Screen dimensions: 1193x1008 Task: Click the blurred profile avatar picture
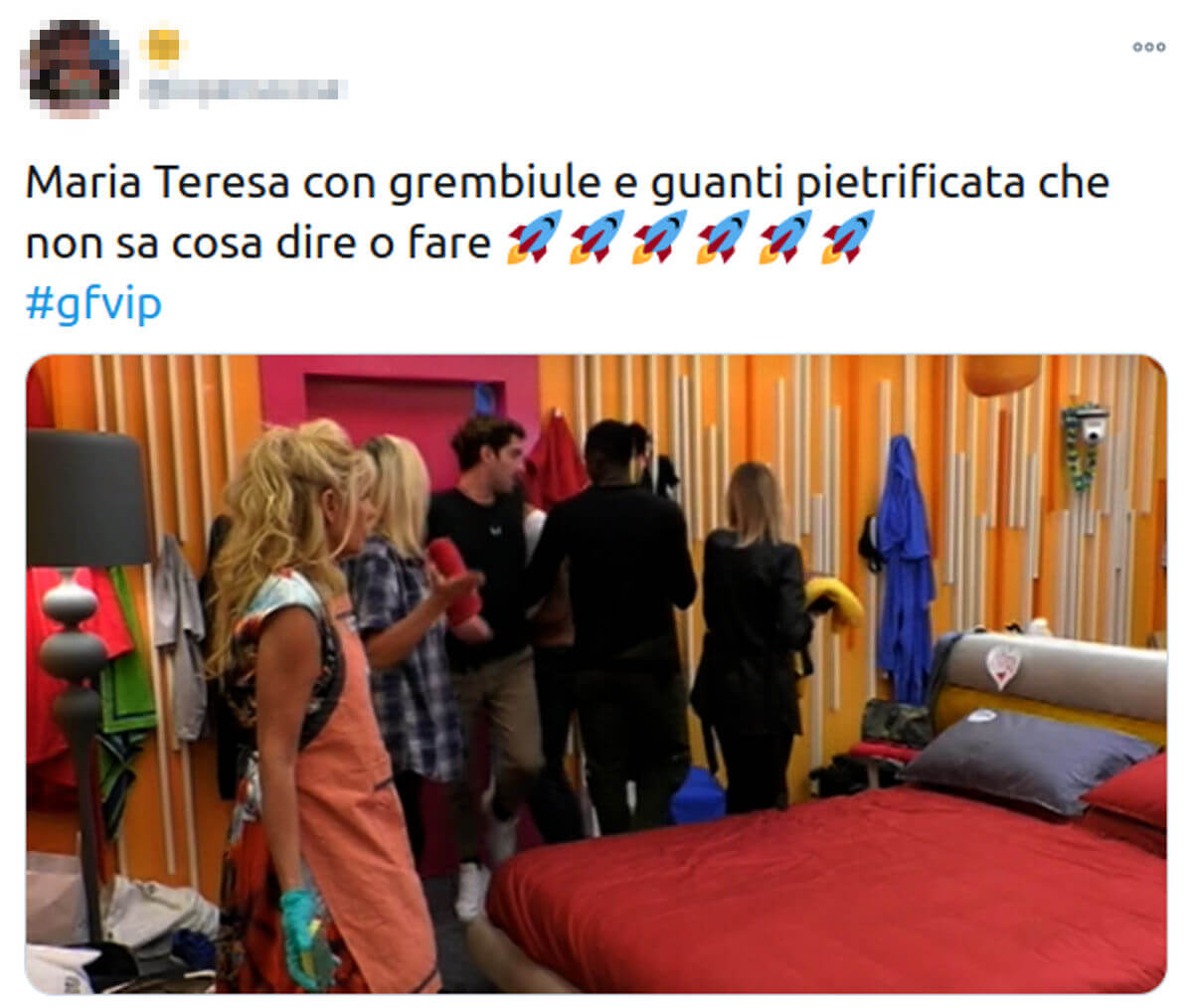click(73, 68)
